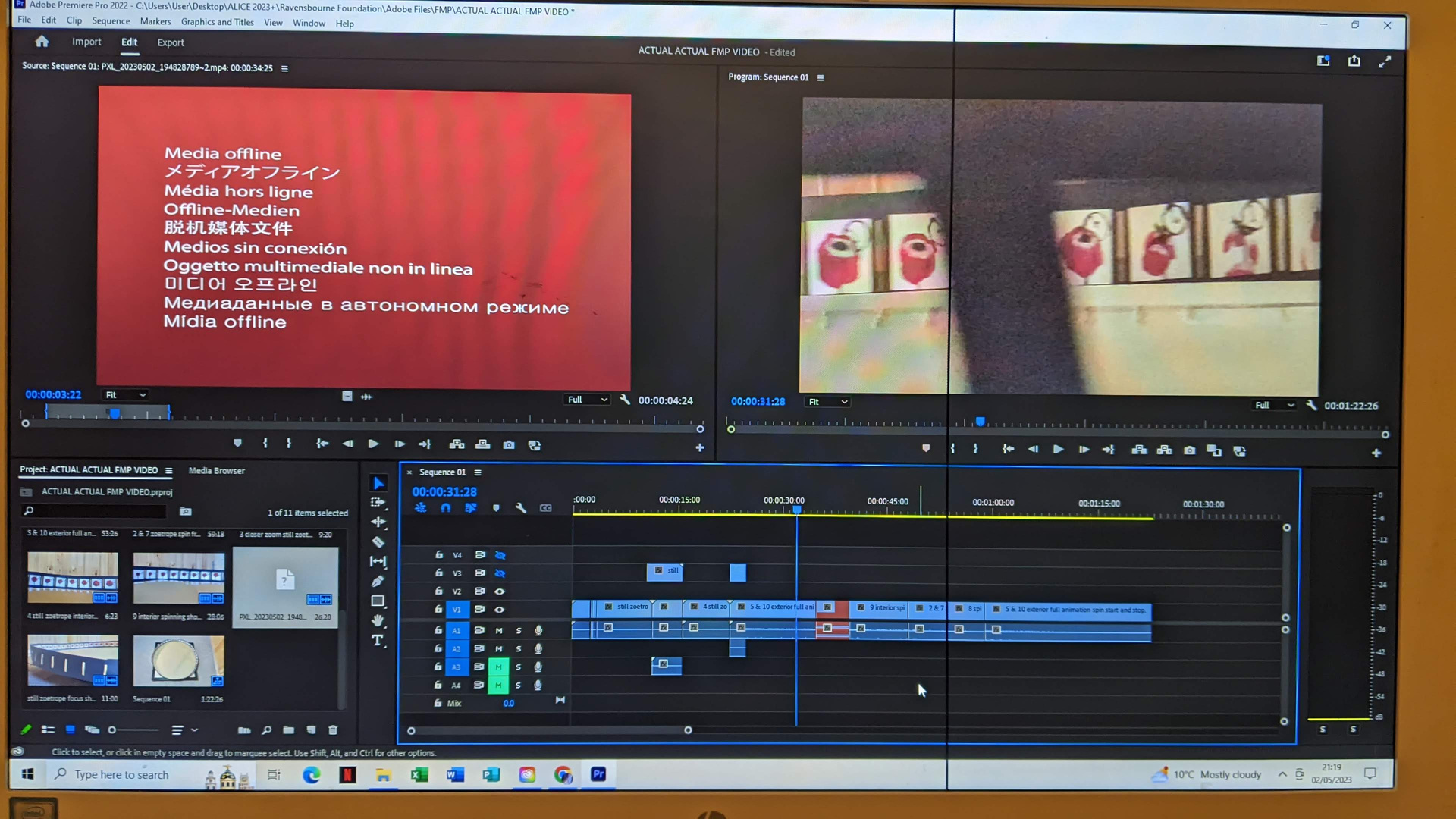Viewport: 1456px width, 819px height.
Task: Open the Markers menu
Action: [155, 21]
